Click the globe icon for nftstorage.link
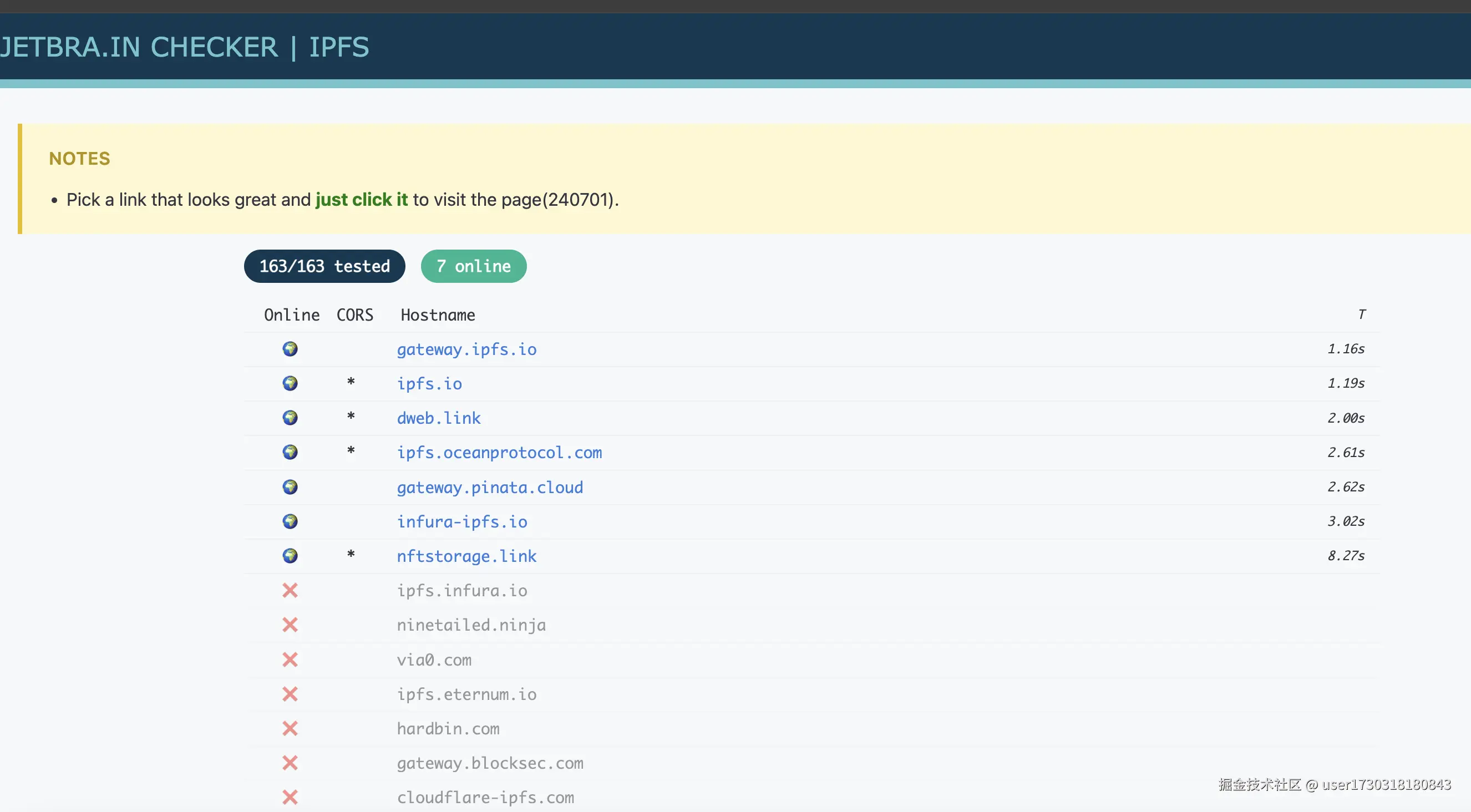The width and height of the screenshot is (1471, 812). point(290,556)
